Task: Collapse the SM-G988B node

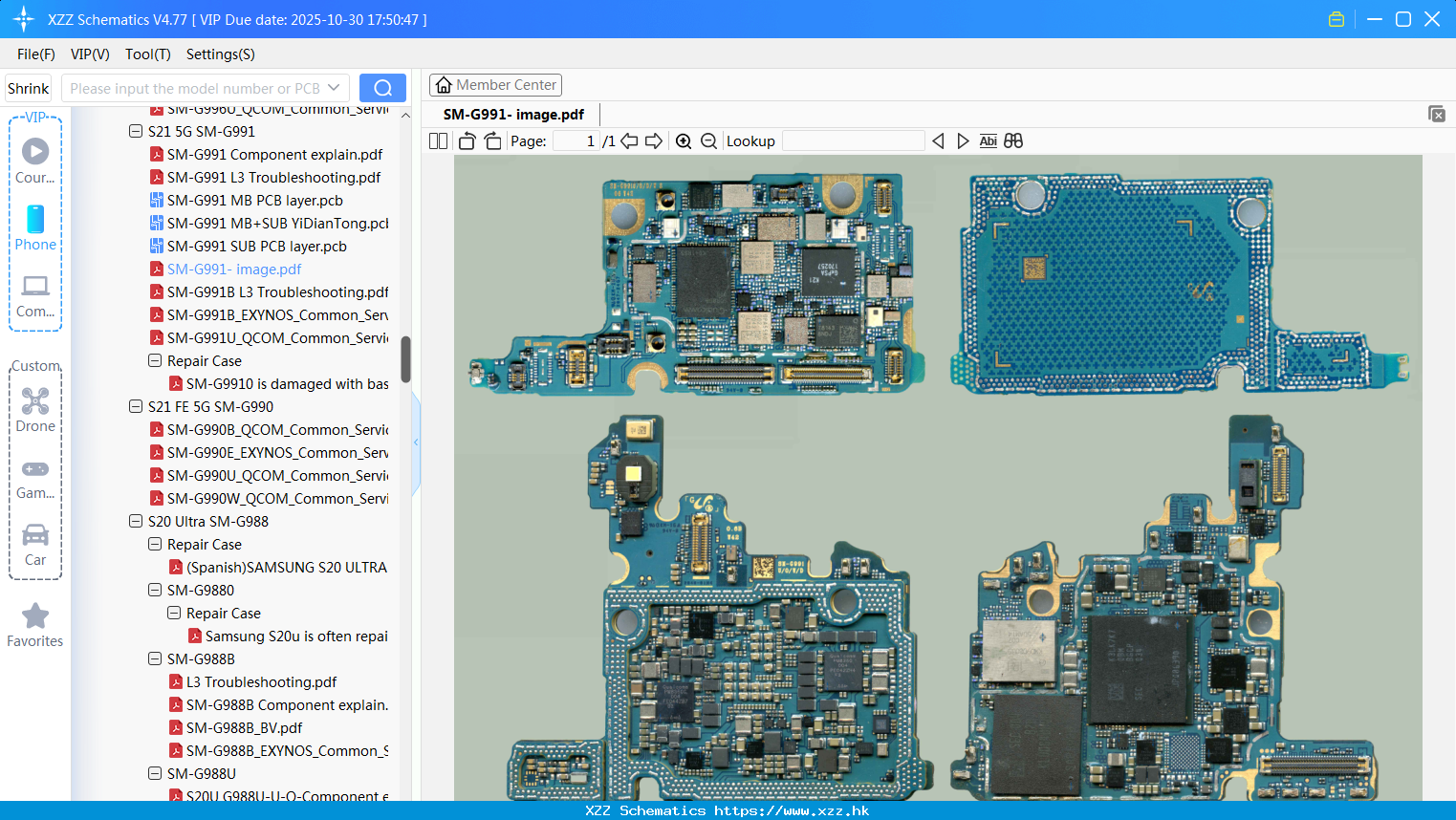Action: 155,659
